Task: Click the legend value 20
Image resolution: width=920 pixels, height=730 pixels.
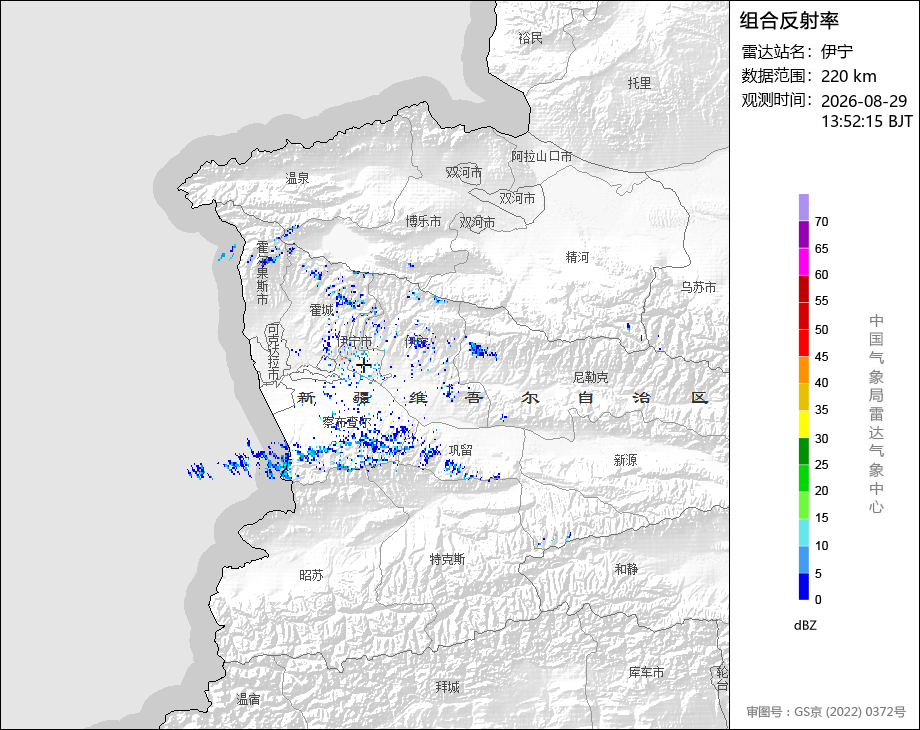Action: pos(821,491)
